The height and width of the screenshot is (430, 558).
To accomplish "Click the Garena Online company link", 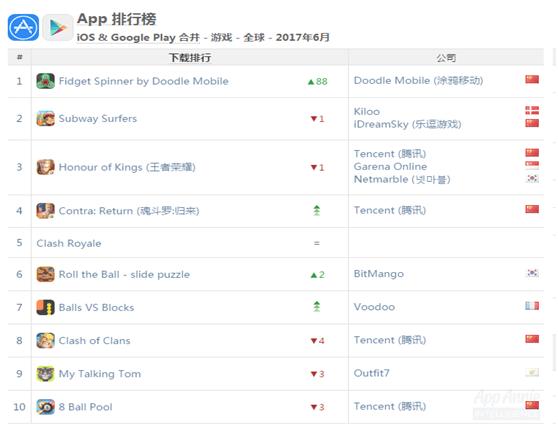I will tap(390, 167).
